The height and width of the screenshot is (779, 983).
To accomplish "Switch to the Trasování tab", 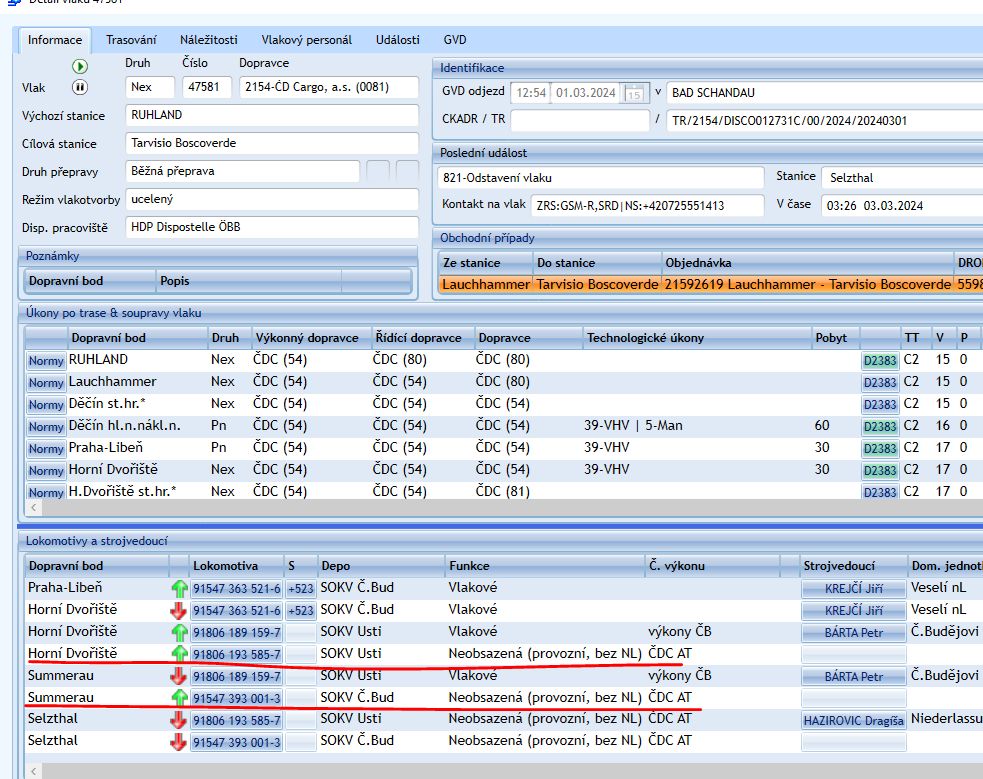I will click(131, 40).
